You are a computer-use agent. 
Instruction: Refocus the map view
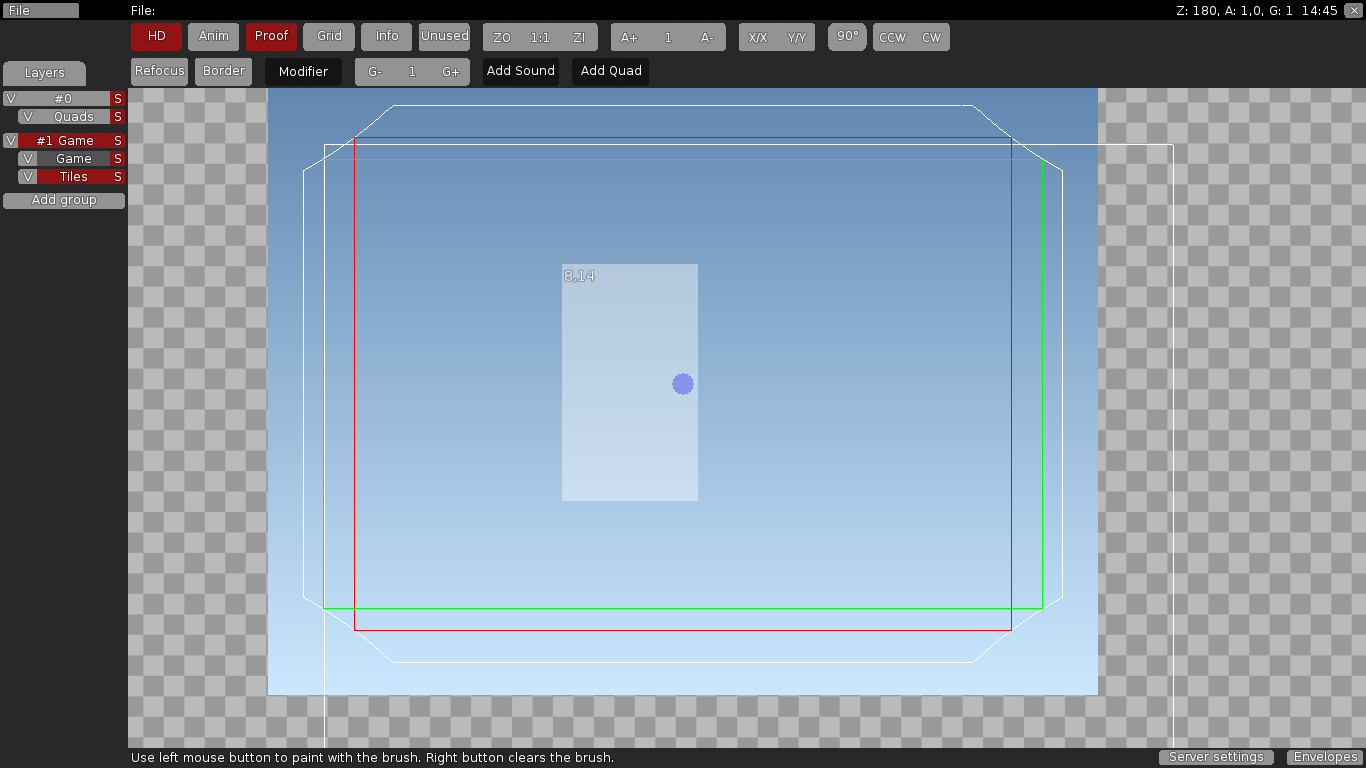158,71
